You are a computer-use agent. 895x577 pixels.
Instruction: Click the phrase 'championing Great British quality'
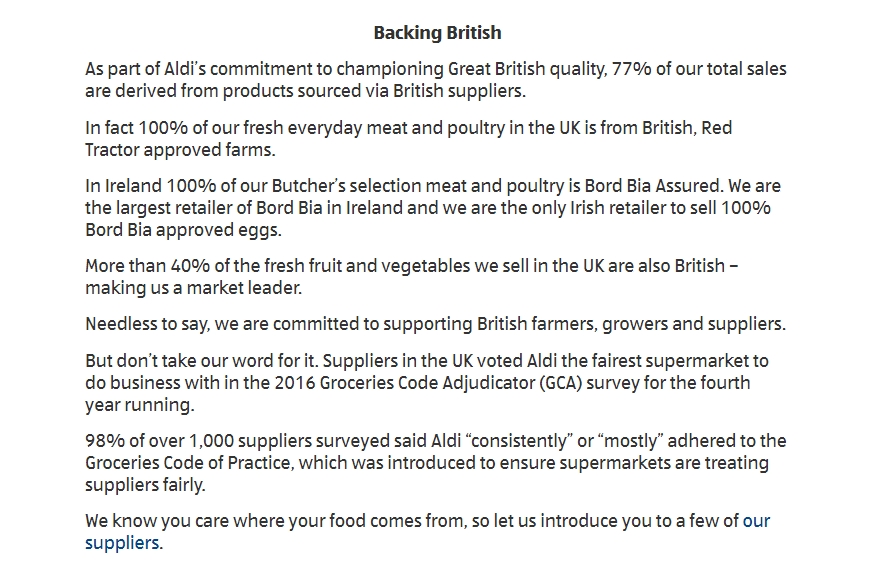[x=469, y=69]
